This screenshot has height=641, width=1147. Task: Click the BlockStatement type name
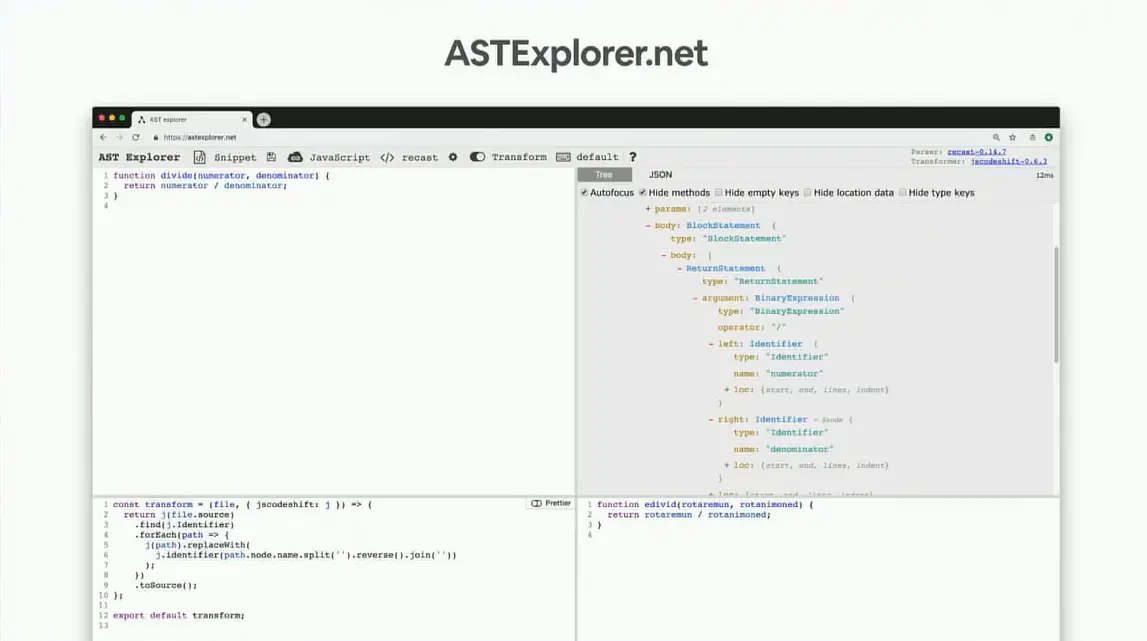pos(723,225)
